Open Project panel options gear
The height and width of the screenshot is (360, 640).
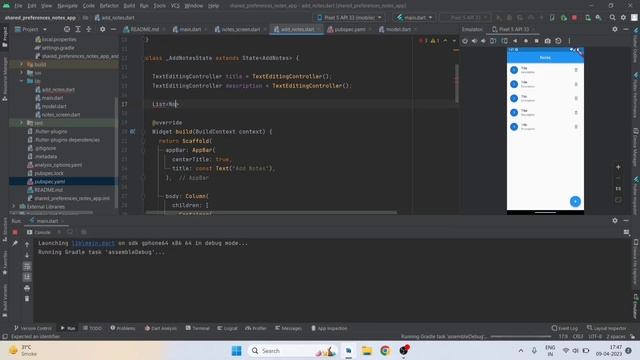click(102, 29)
